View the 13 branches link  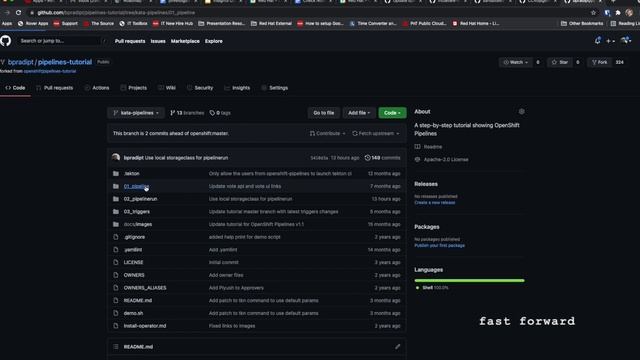[187, 113]
